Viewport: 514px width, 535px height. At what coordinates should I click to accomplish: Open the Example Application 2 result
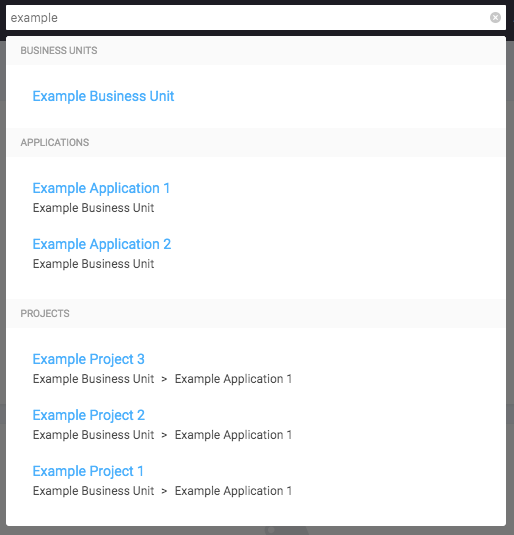pyautogui.click(x=102, y=244)
